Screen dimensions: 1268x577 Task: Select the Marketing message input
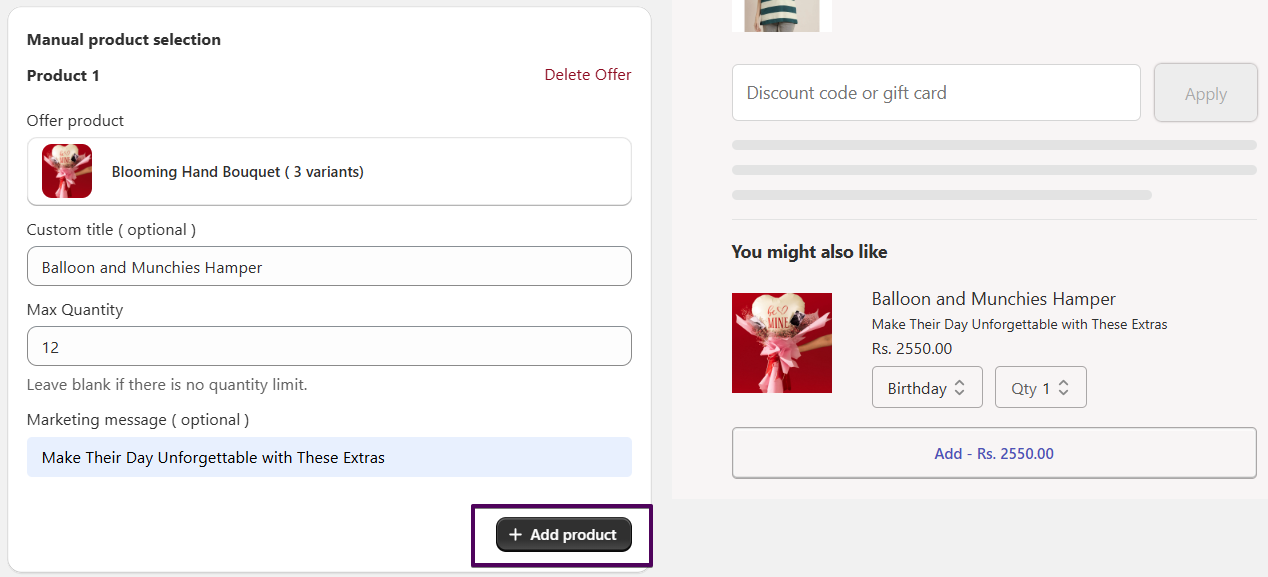[329, 457]
